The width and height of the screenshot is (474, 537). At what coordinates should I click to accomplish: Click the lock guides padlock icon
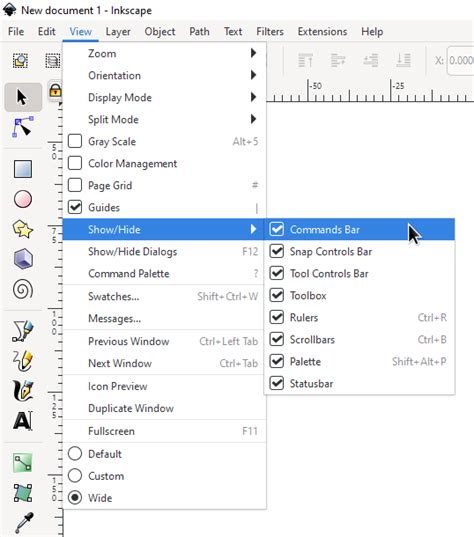[55, 91]
